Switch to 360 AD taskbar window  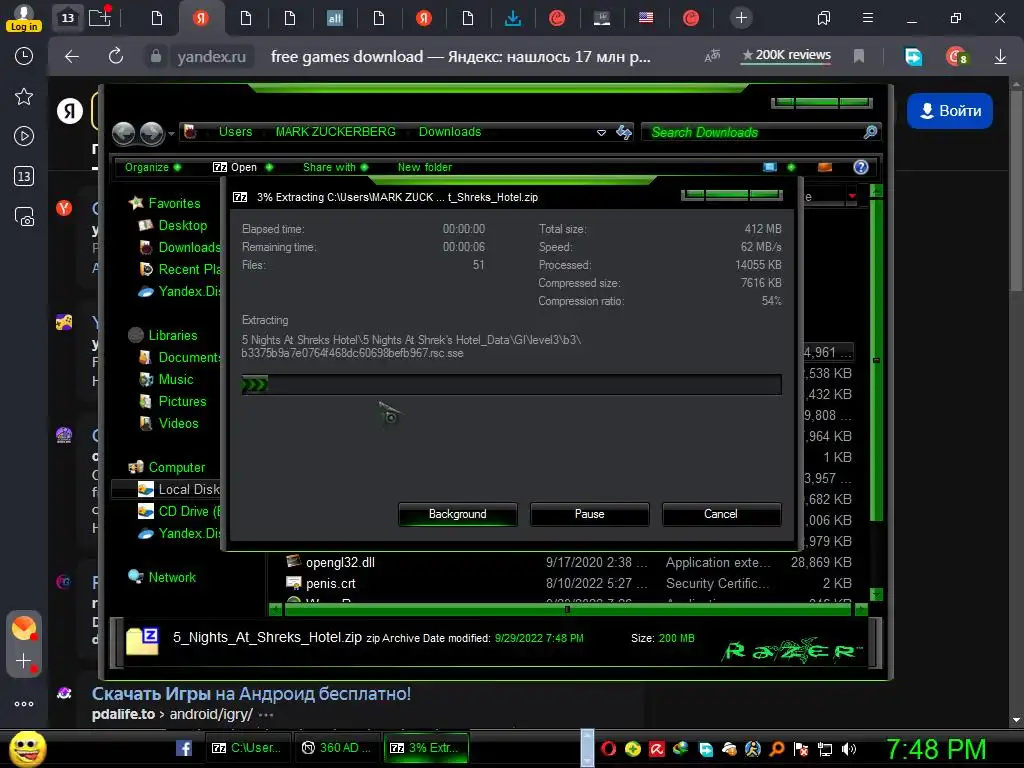click(x=337, y=748)
